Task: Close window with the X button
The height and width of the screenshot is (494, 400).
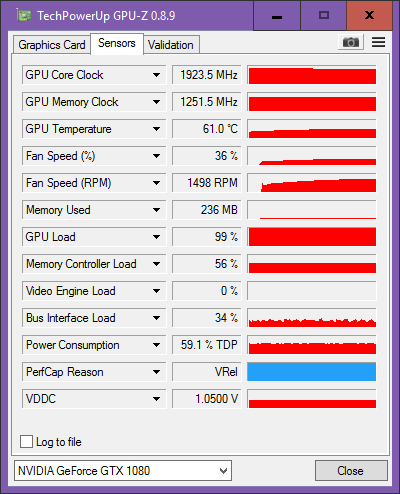Action: (x=369, y=15)
